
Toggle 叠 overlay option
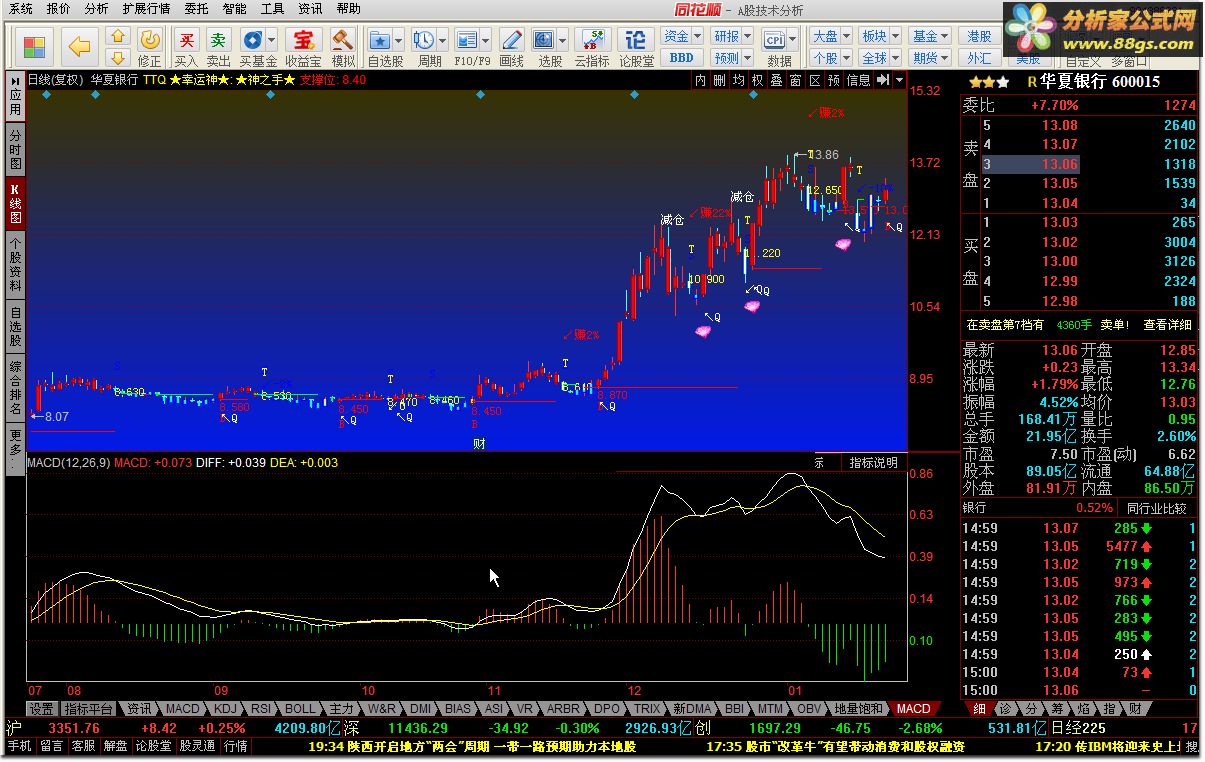click(776, 80)
